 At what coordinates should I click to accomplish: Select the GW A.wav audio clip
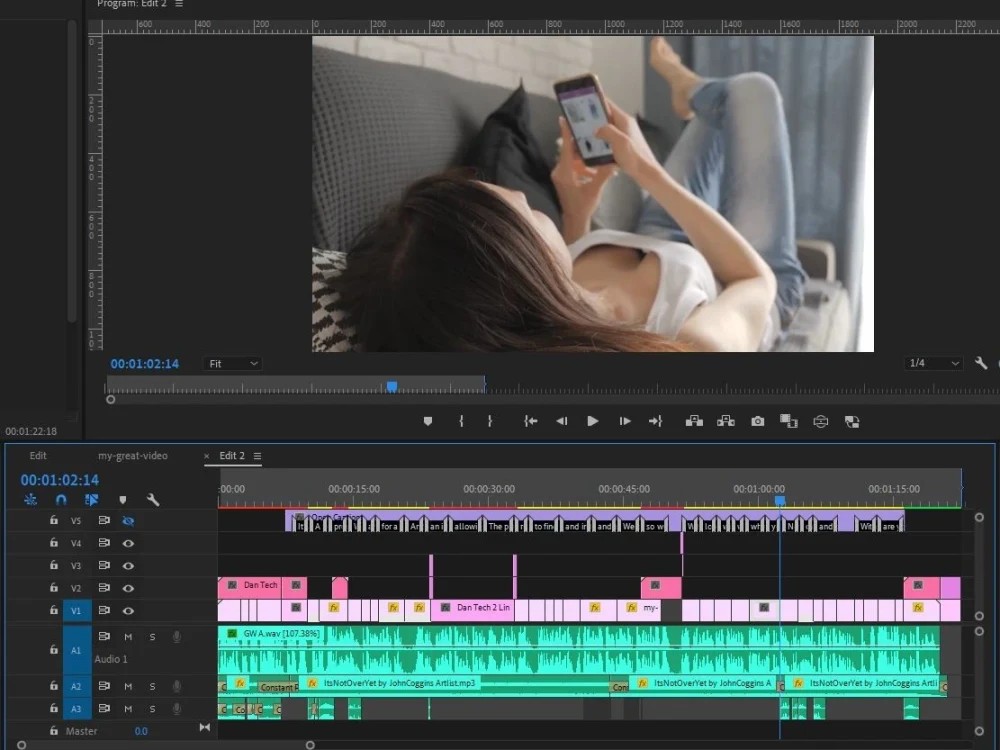[x=578, y=649]
